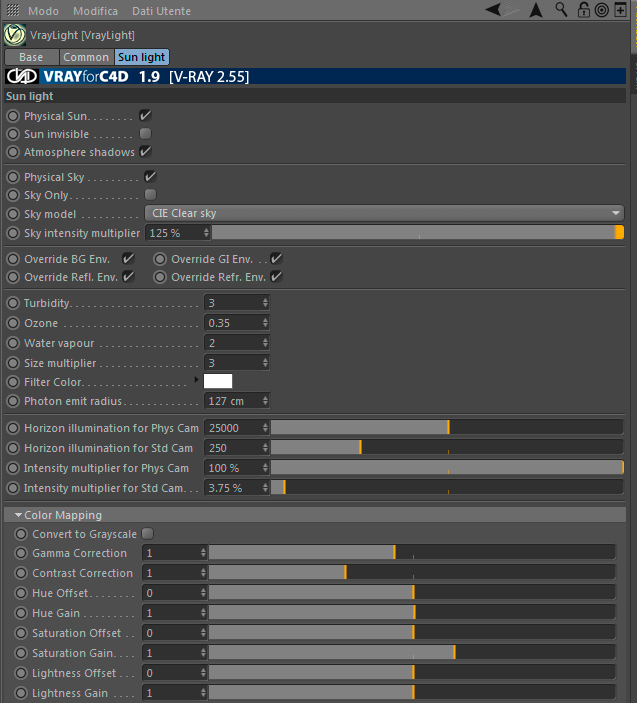Select the Sun light tab

click(x=142, y=57)
